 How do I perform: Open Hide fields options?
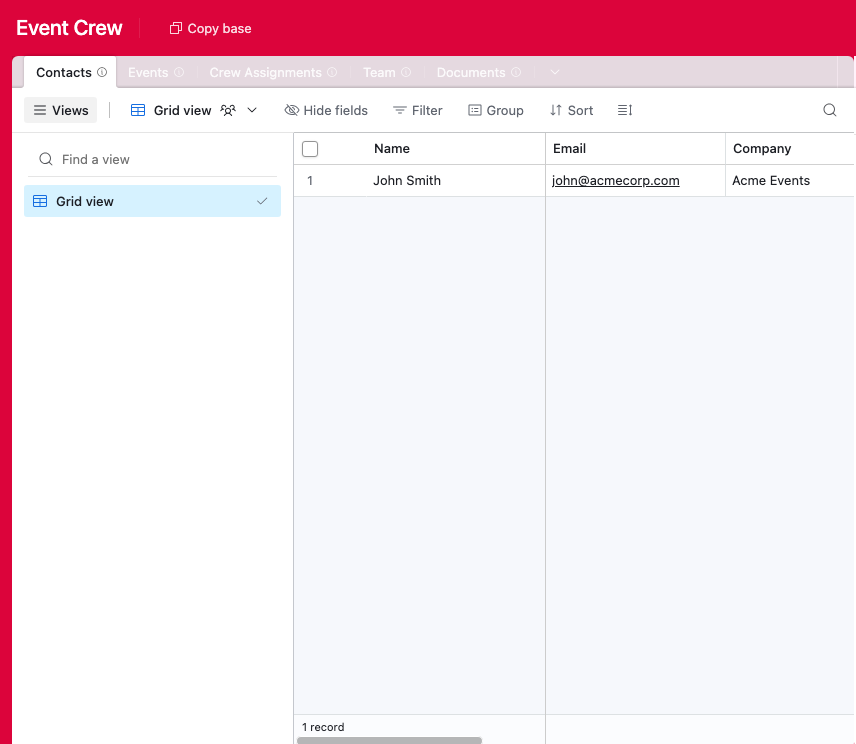coord(326,110)
